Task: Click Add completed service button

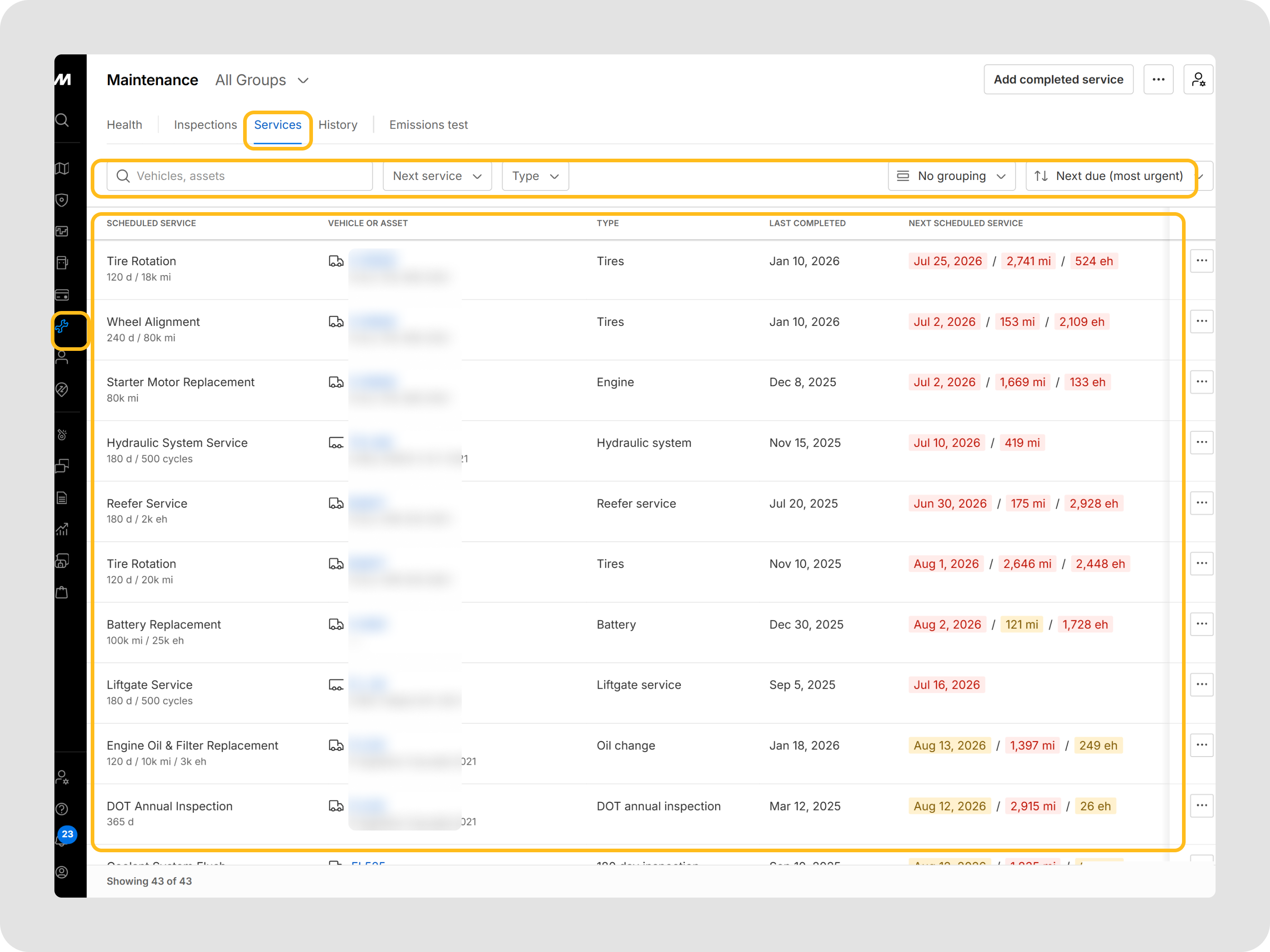Action: point(1058,79)
